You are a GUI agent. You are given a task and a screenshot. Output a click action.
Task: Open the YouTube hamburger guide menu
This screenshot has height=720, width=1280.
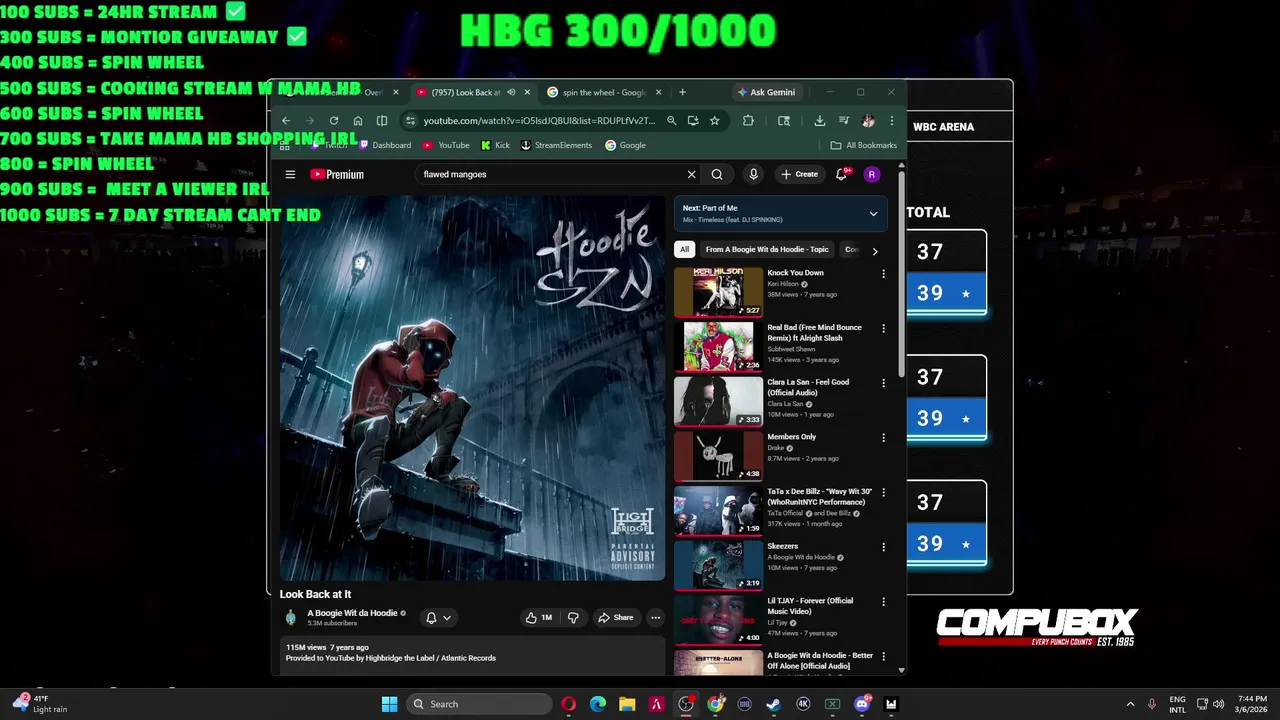coord(290,174)
